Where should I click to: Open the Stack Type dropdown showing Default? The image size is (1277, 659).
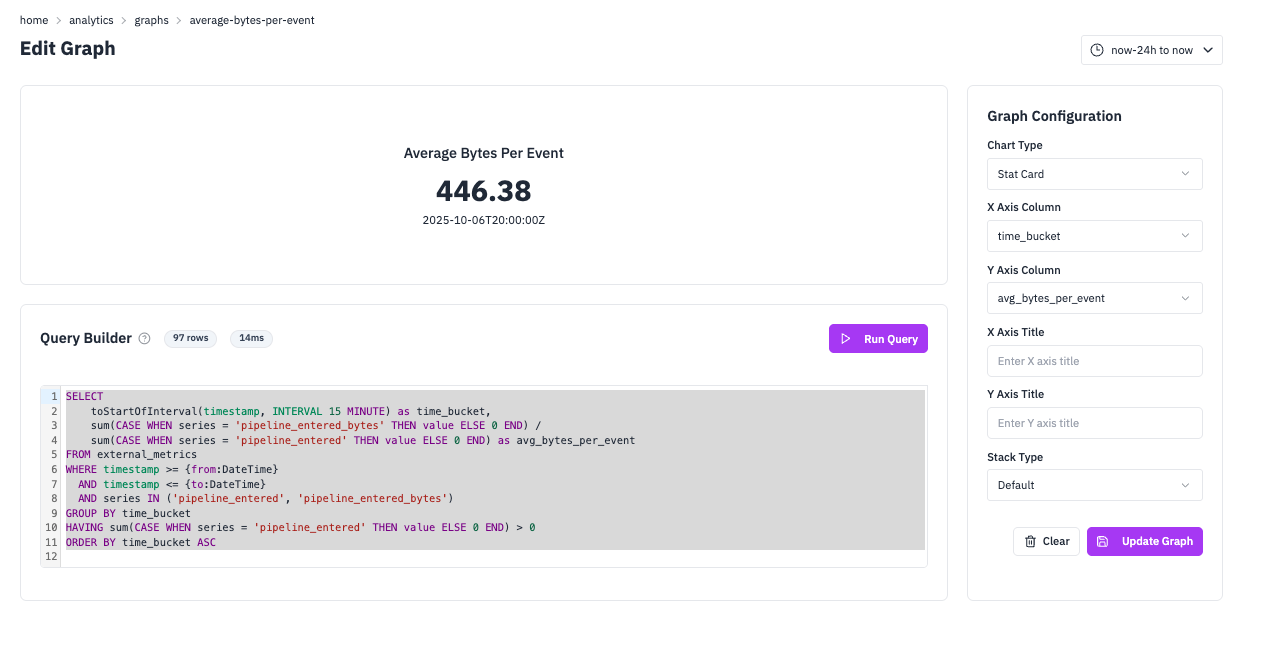[1094, 485]
